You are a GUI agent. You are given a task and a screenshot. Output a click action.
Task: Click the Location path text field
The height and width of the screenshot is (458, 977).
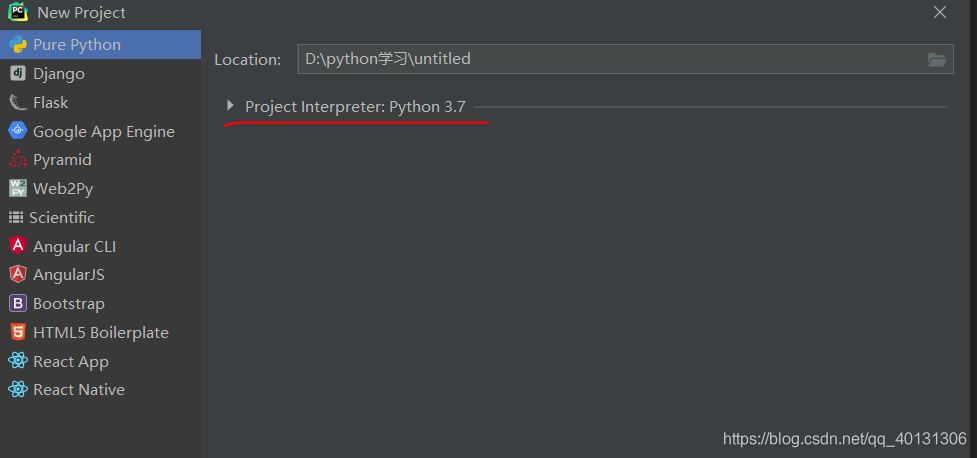point(610,60)
